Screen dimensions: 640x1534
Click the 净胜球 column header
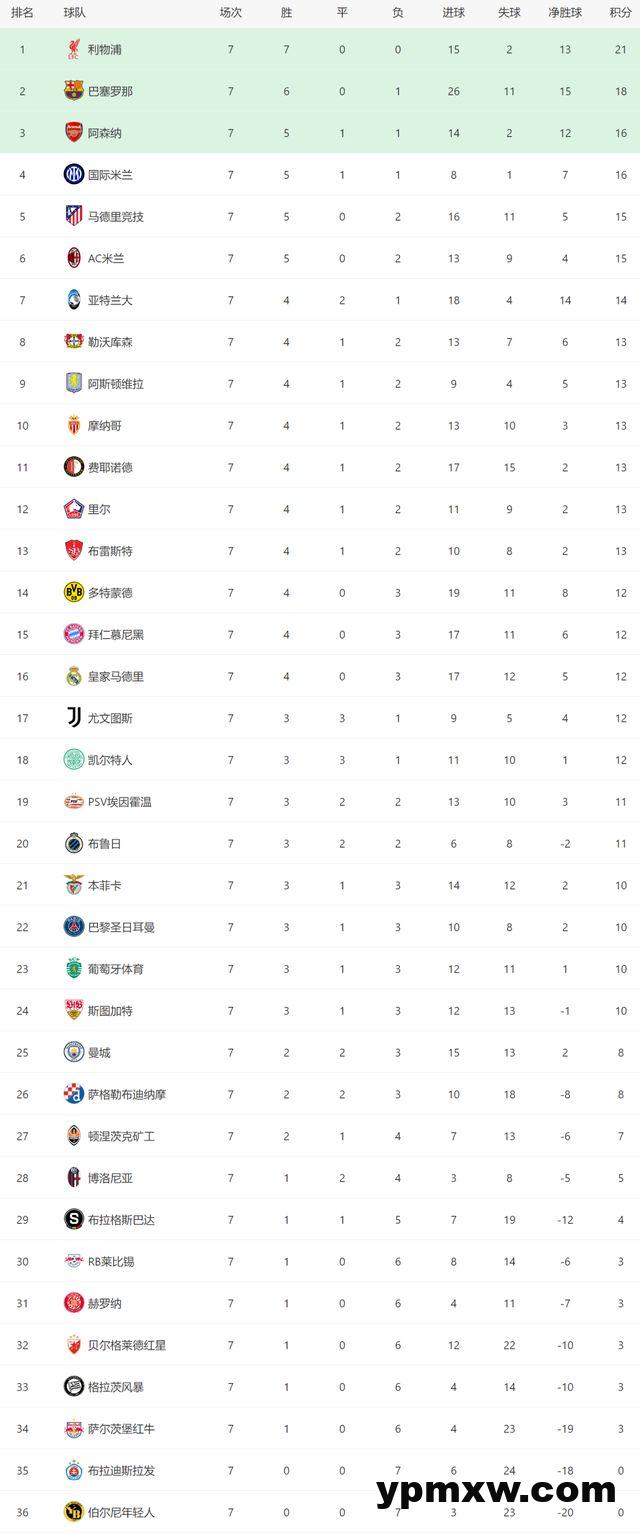(x=565, y=13)
